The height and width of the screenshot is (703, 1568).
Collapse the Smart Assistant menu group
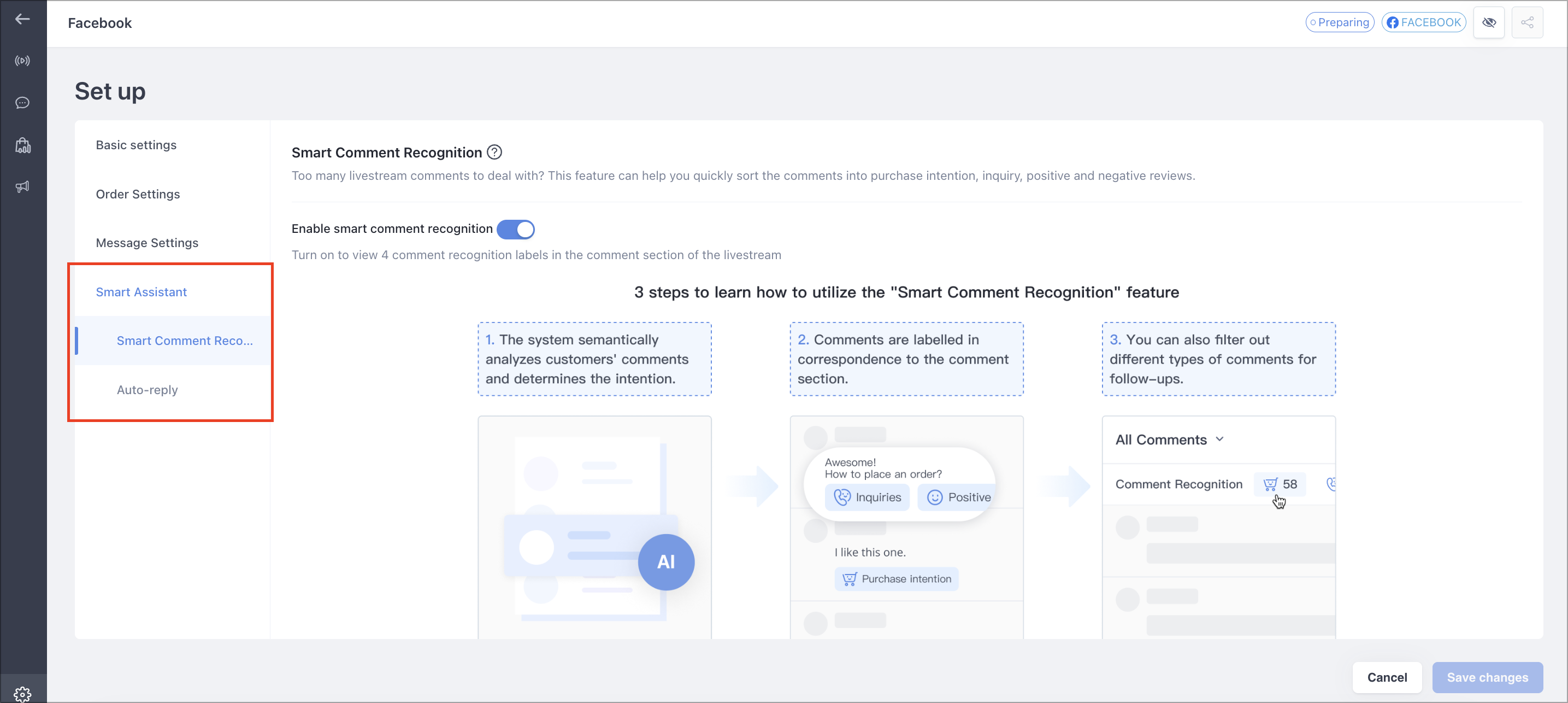[x=141, y=292]
